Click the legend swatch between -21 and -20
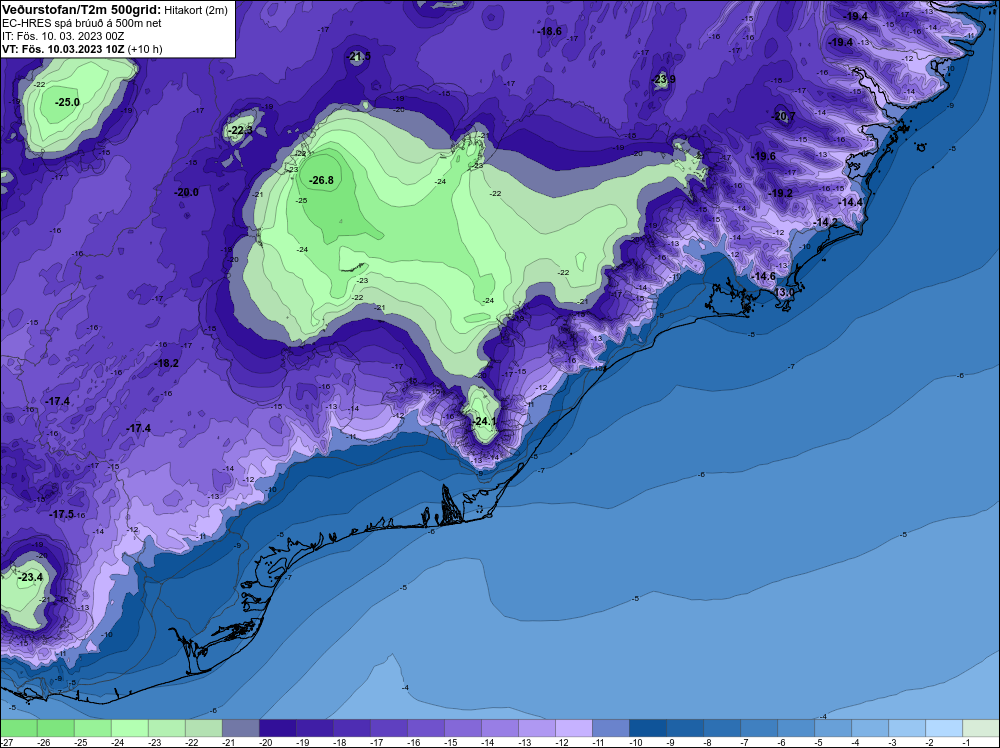The width and height of the screenshot is (1000, 748). click(x=240, y=728)
